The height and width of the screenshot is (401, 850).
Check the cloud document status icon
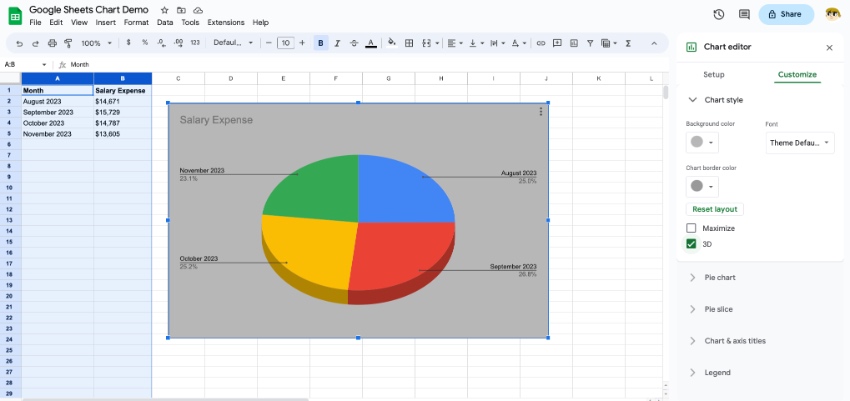(x=198, y=10)
